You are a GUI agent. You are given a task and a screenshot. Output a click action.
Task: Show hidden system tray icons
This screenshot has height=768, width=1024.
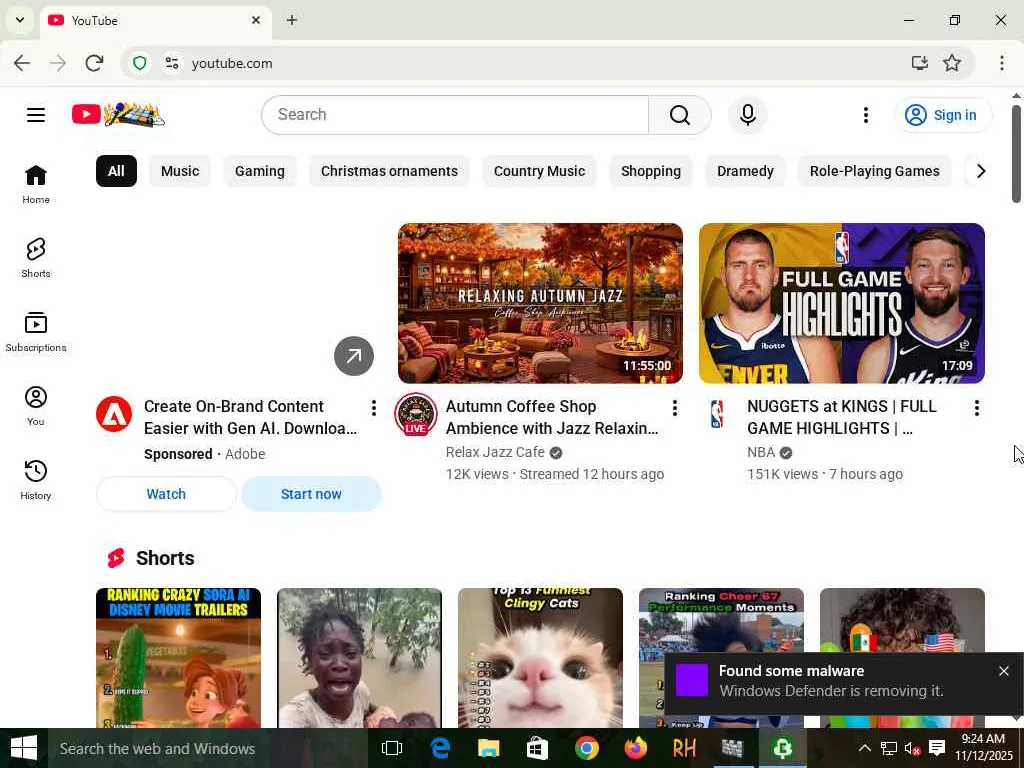pyautogui.click(x=864, y=748)
